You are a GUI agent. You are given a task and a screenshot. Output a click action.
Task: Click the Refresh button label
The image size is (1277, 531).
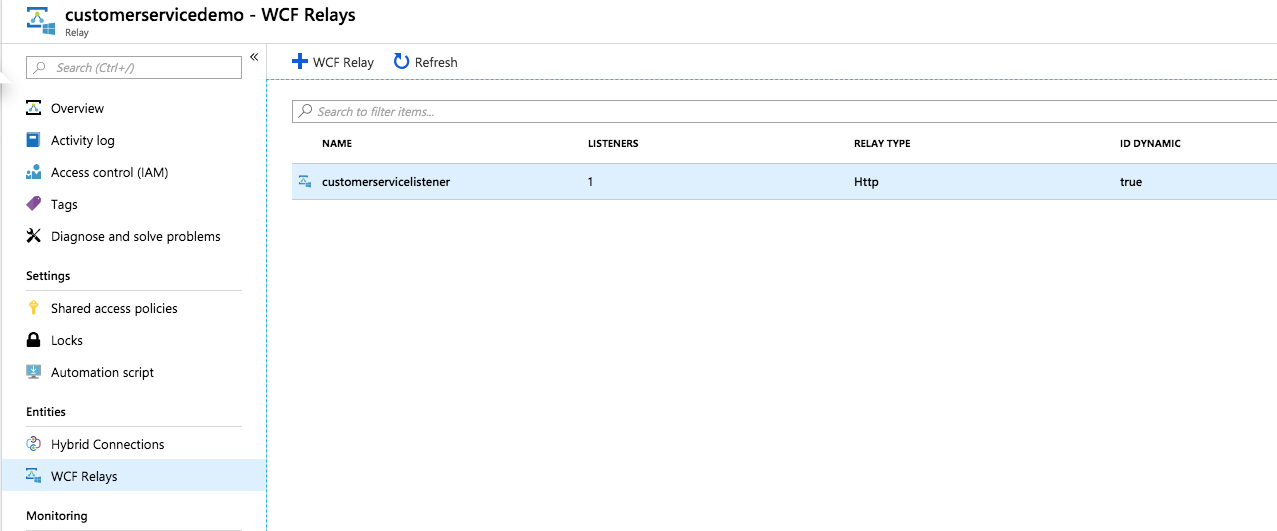pyautogui.click(x=436, y=62)
